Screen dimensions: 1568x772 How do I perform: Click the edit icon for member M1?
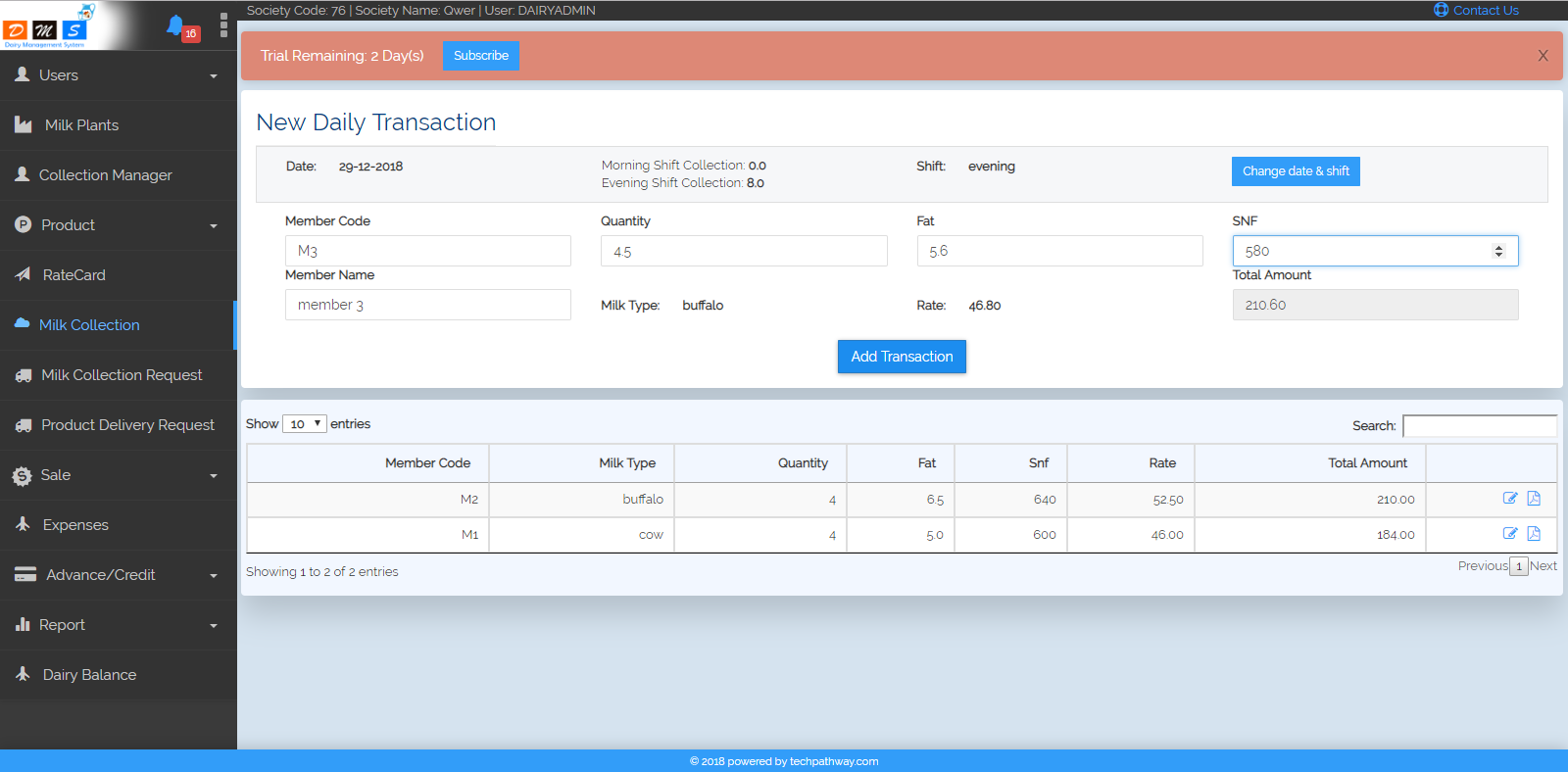pos(1510,534)
